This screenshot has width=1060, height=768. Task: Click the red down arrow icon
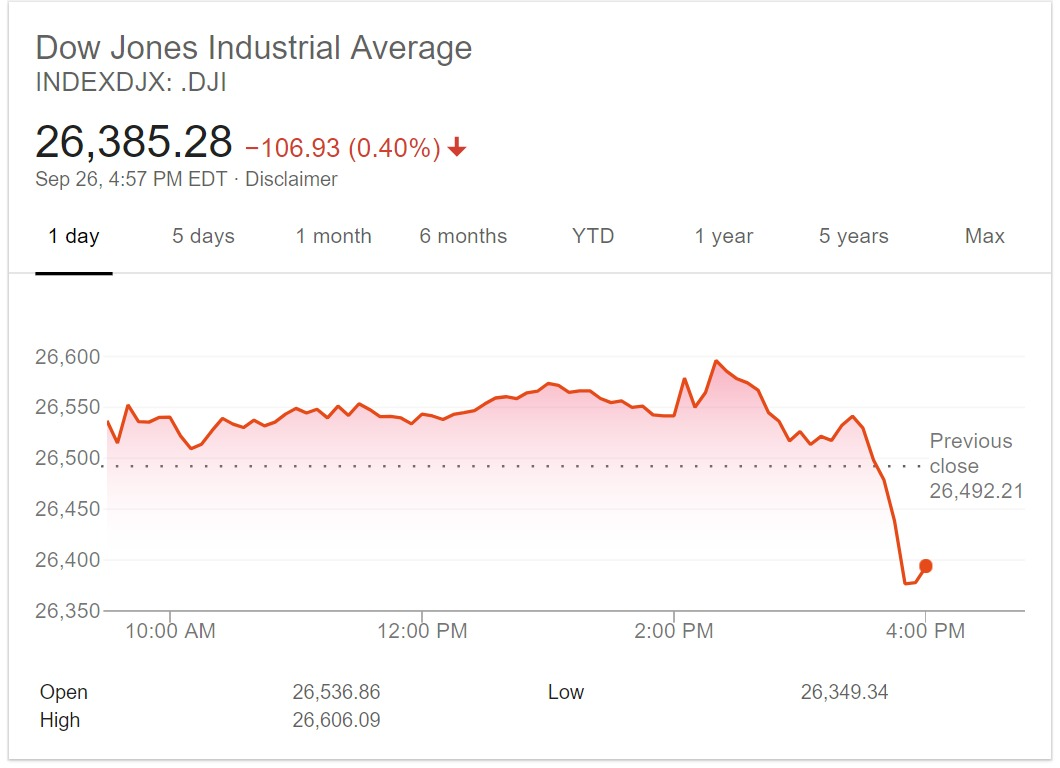point(457,149)
